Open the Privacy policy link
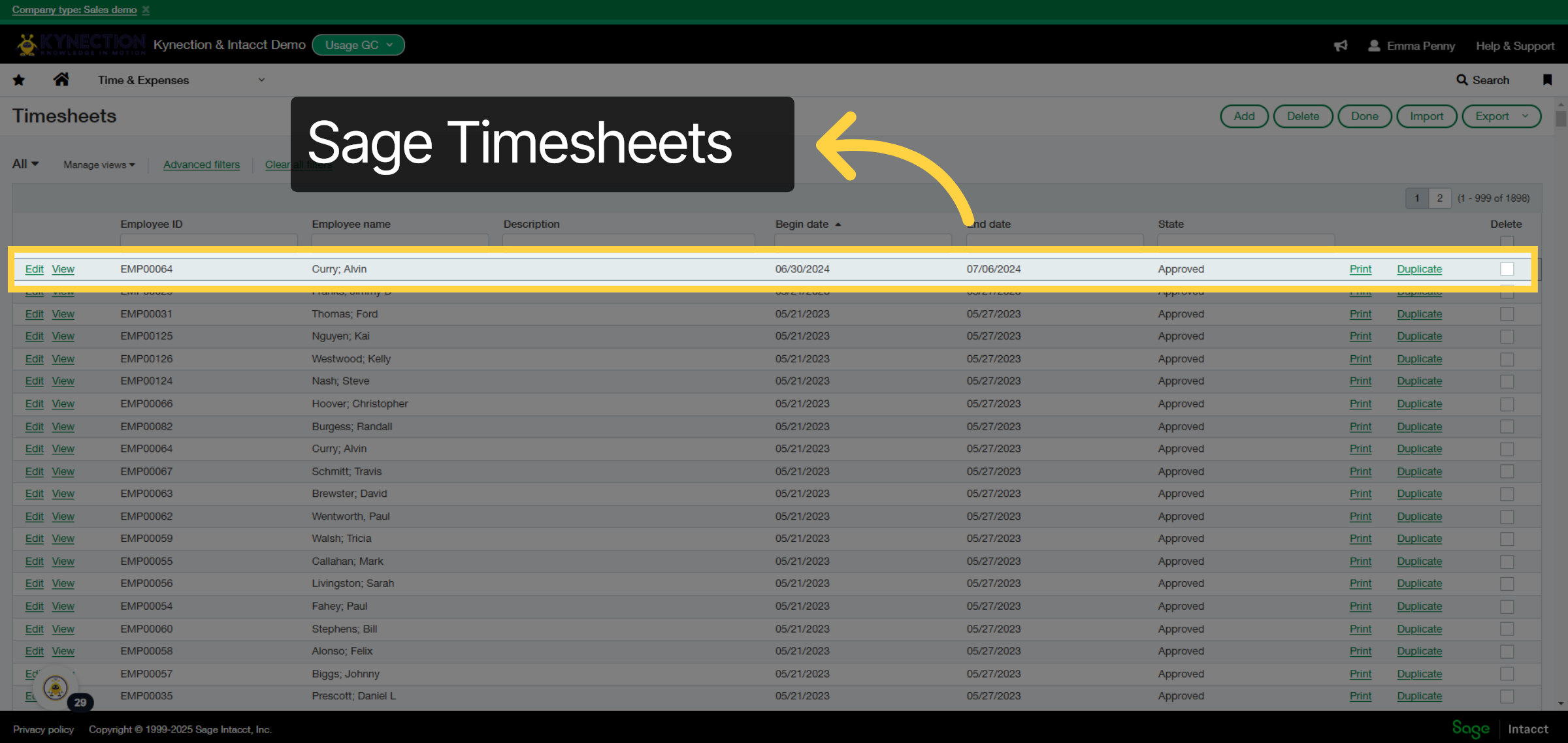 pos(43,729)
